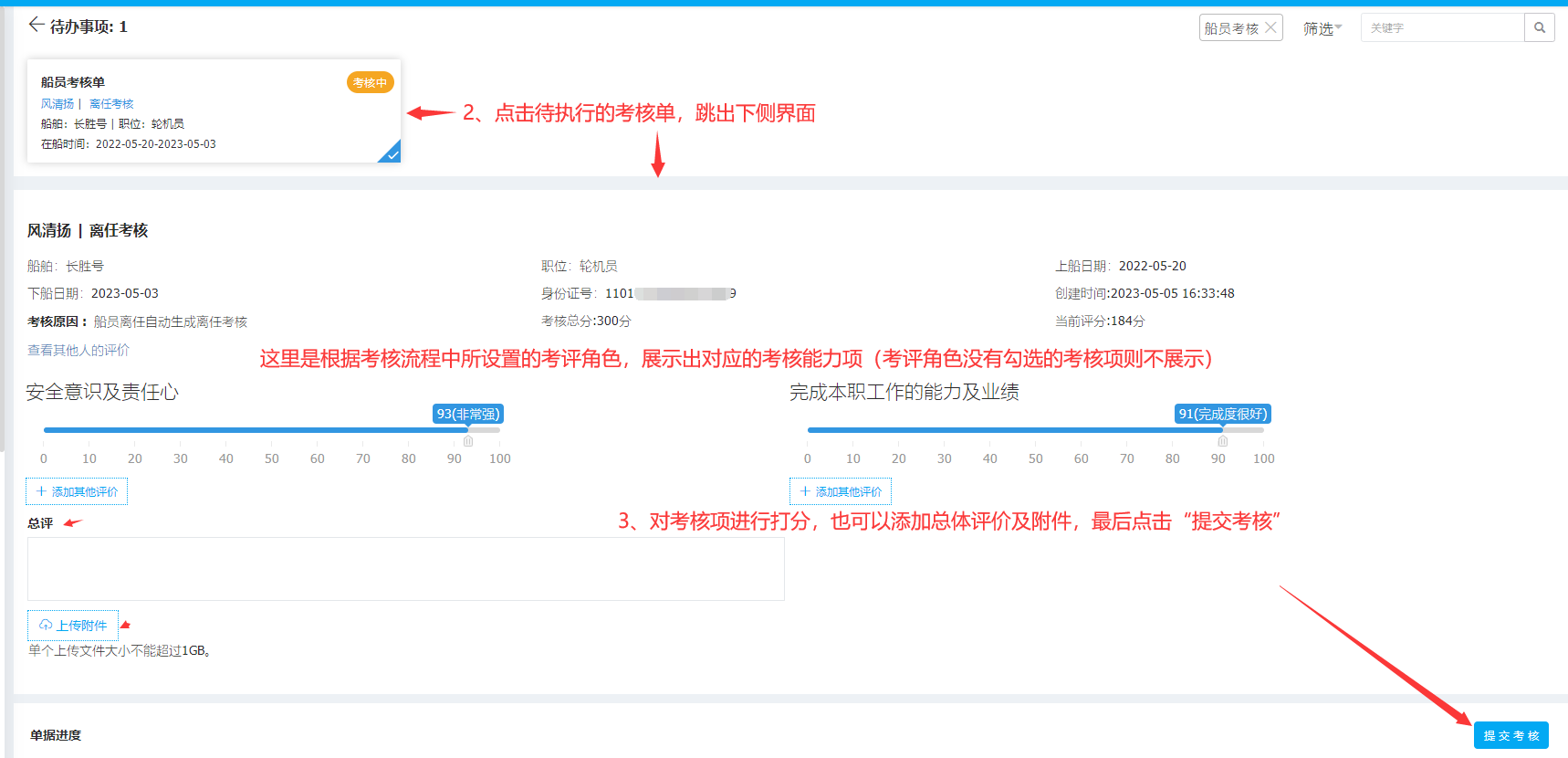Viewport: 1568px width, 758px height.
Task: Click the 考核中 status badge
Action: tap(370, 82)
